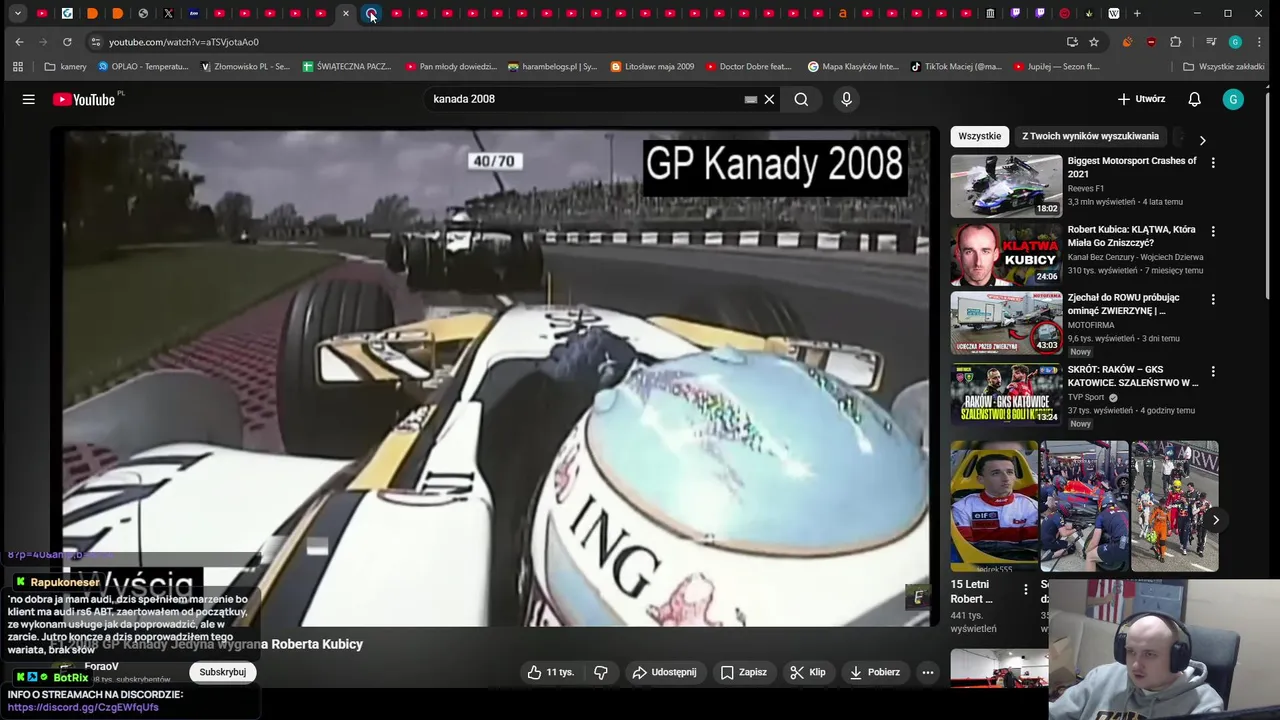The image size is (1280, 720).
Task: Open Zjechał do ROWU video thumbnail
Action: click(x=1006, y=322)
